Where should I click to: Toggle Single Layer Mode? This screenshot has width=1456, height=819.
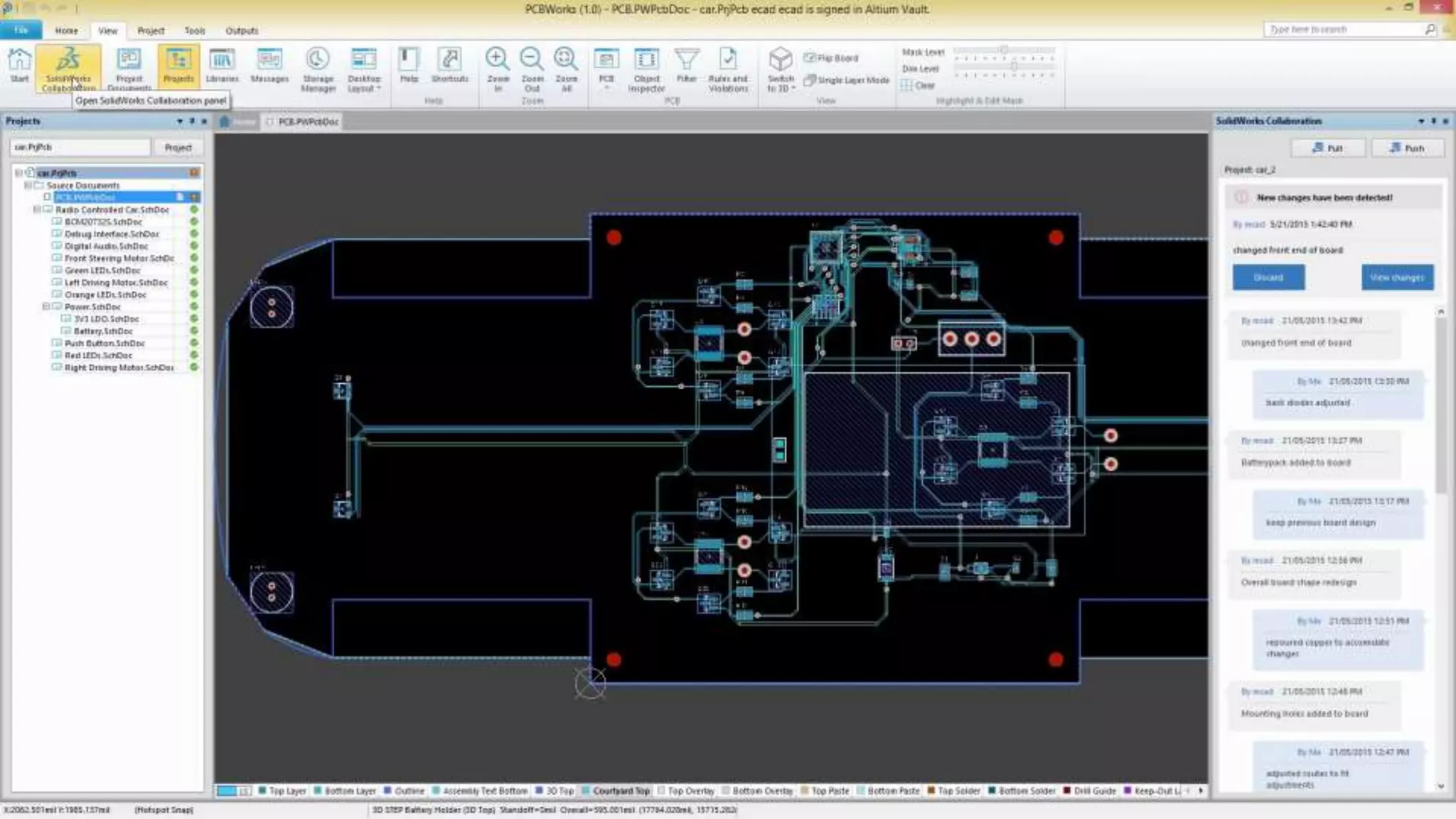[846, 80]
